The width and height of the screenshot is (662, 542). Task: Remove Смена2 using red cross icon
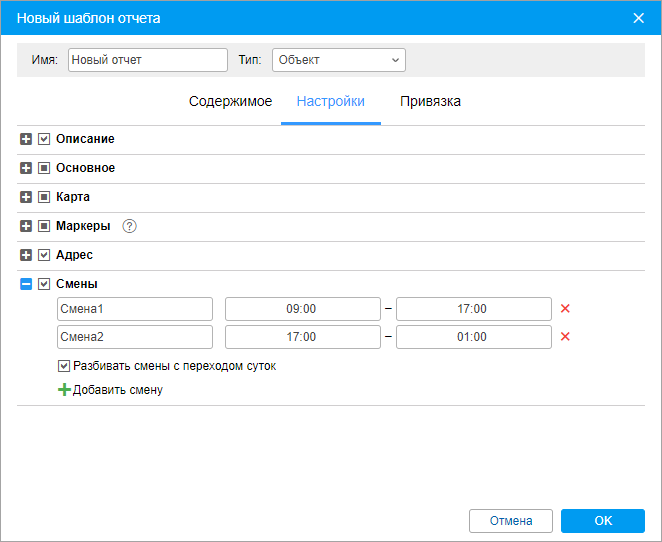[x=565, y=337]
